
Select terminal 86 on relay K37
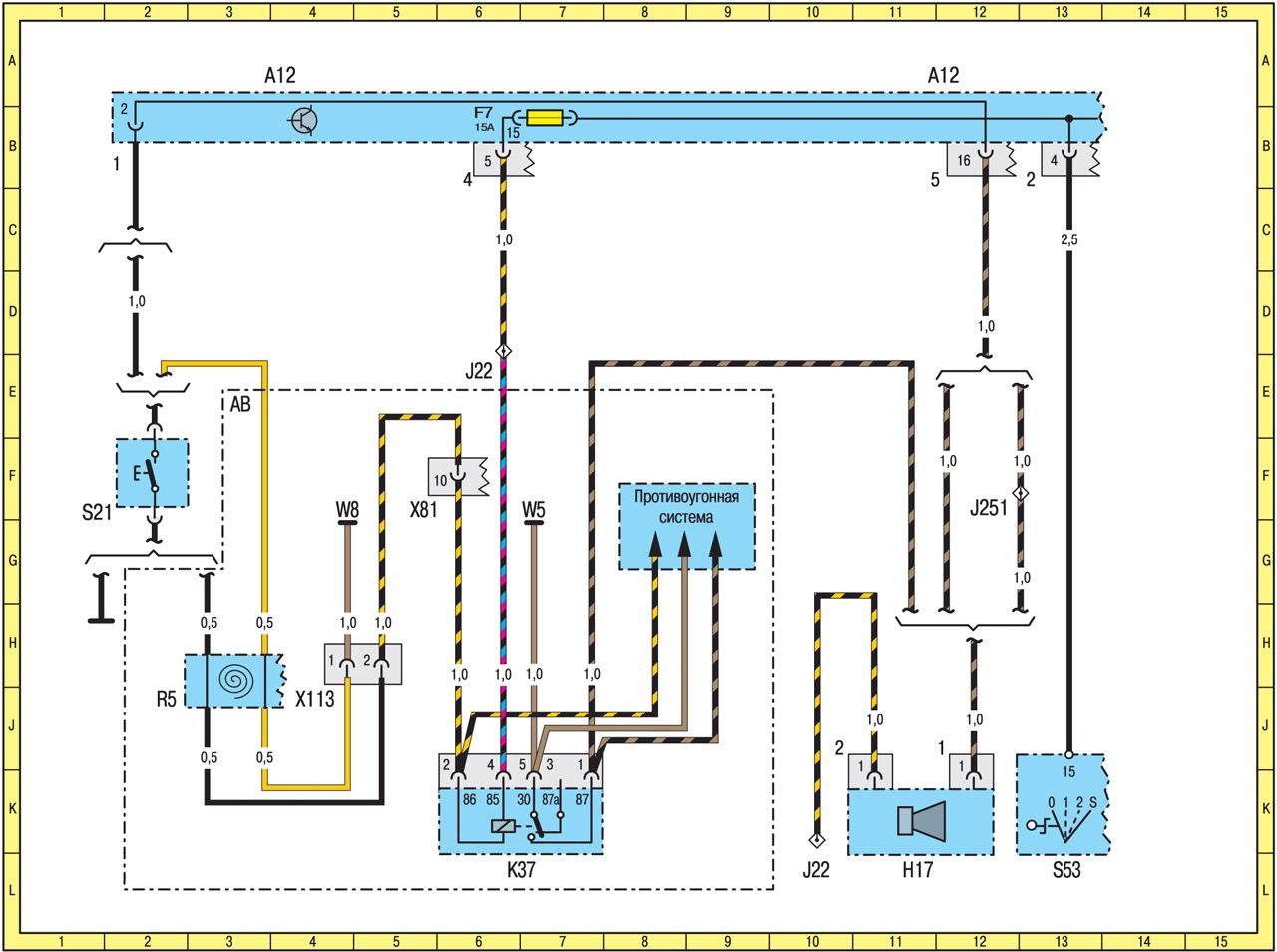[x=469, y=799]
